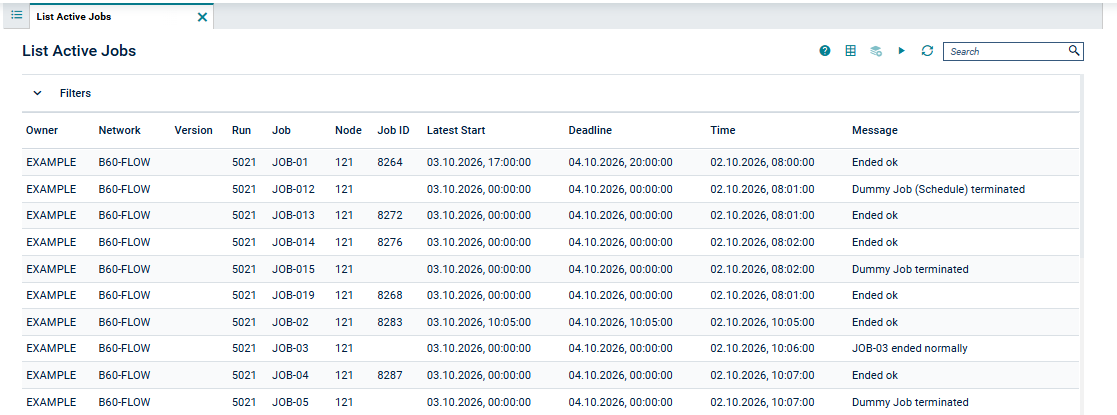Screen dimensions: 1117x415
Task: Click deadline 04.10.2026, 20:00:00
Action: 620,162
